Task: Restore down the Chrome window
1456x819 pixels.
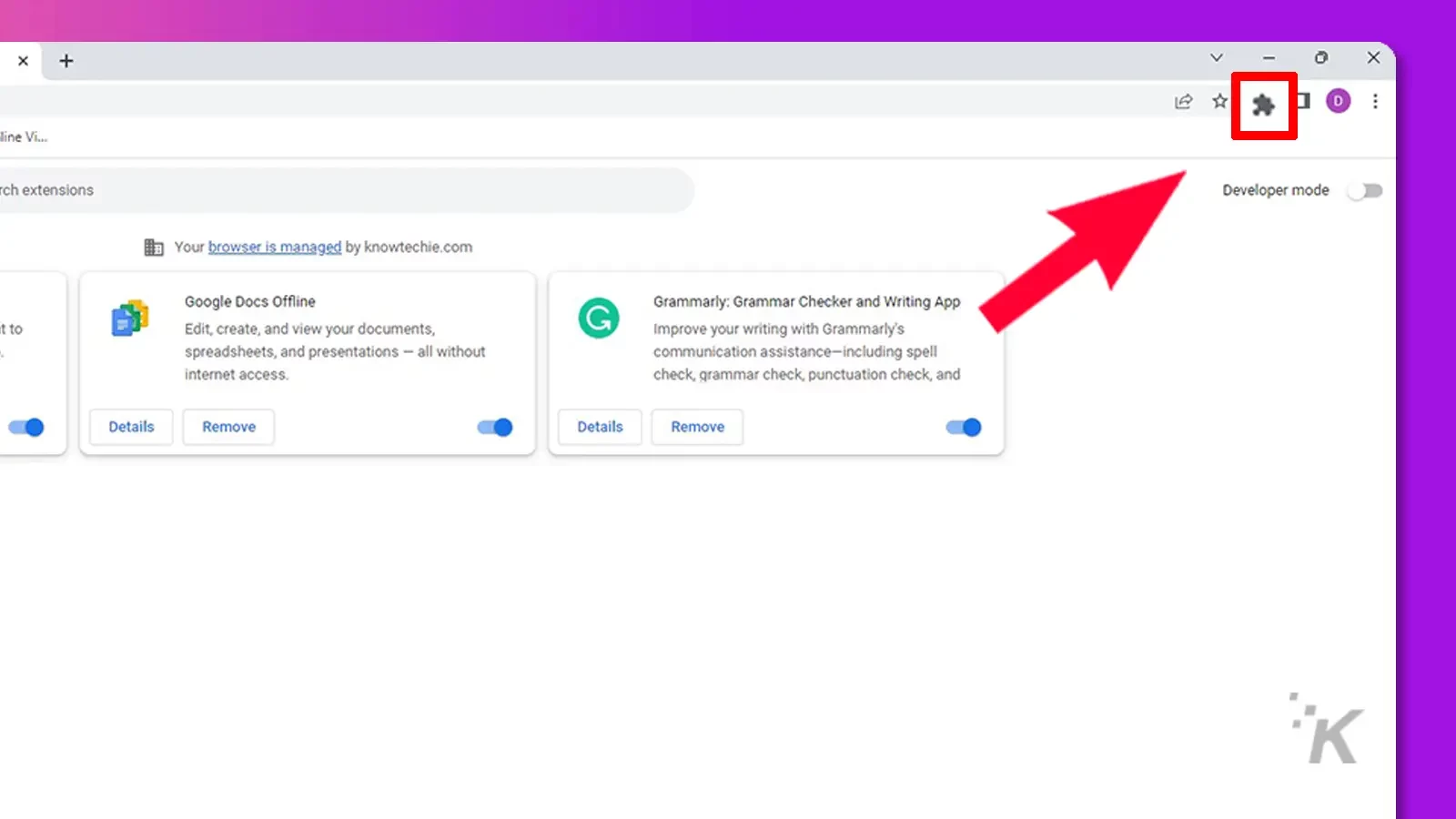Action: (1320, 57)
